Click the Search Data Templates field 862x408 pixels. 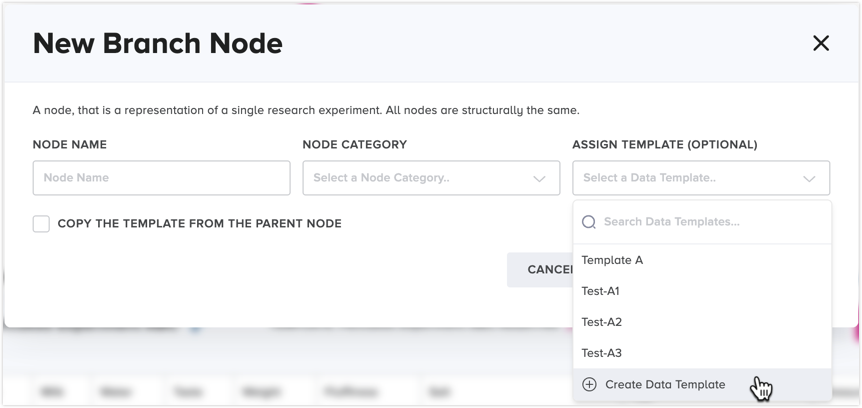[702, 222]
